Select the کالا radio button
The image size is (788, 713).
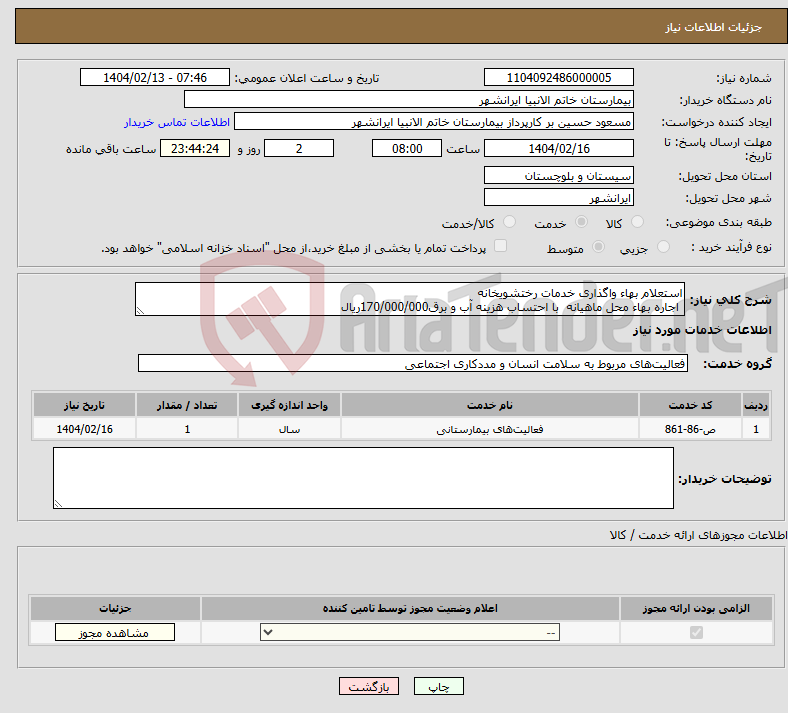(x=637, y=222)
